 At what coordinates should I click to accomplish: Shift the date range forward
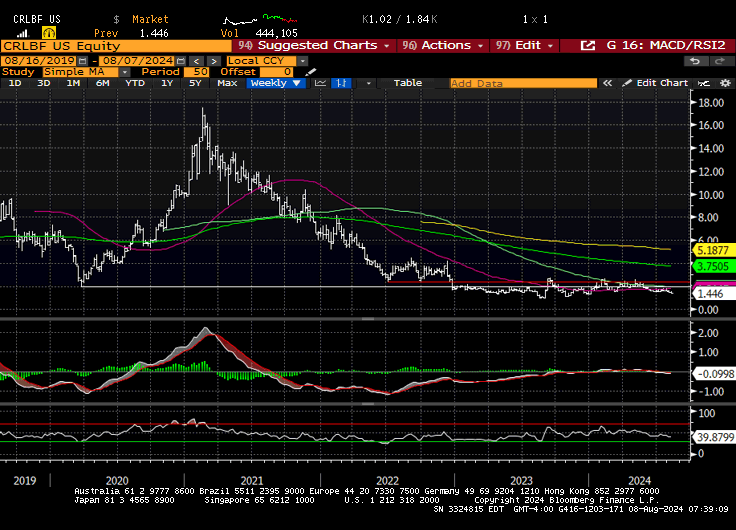tap(214, 61)
